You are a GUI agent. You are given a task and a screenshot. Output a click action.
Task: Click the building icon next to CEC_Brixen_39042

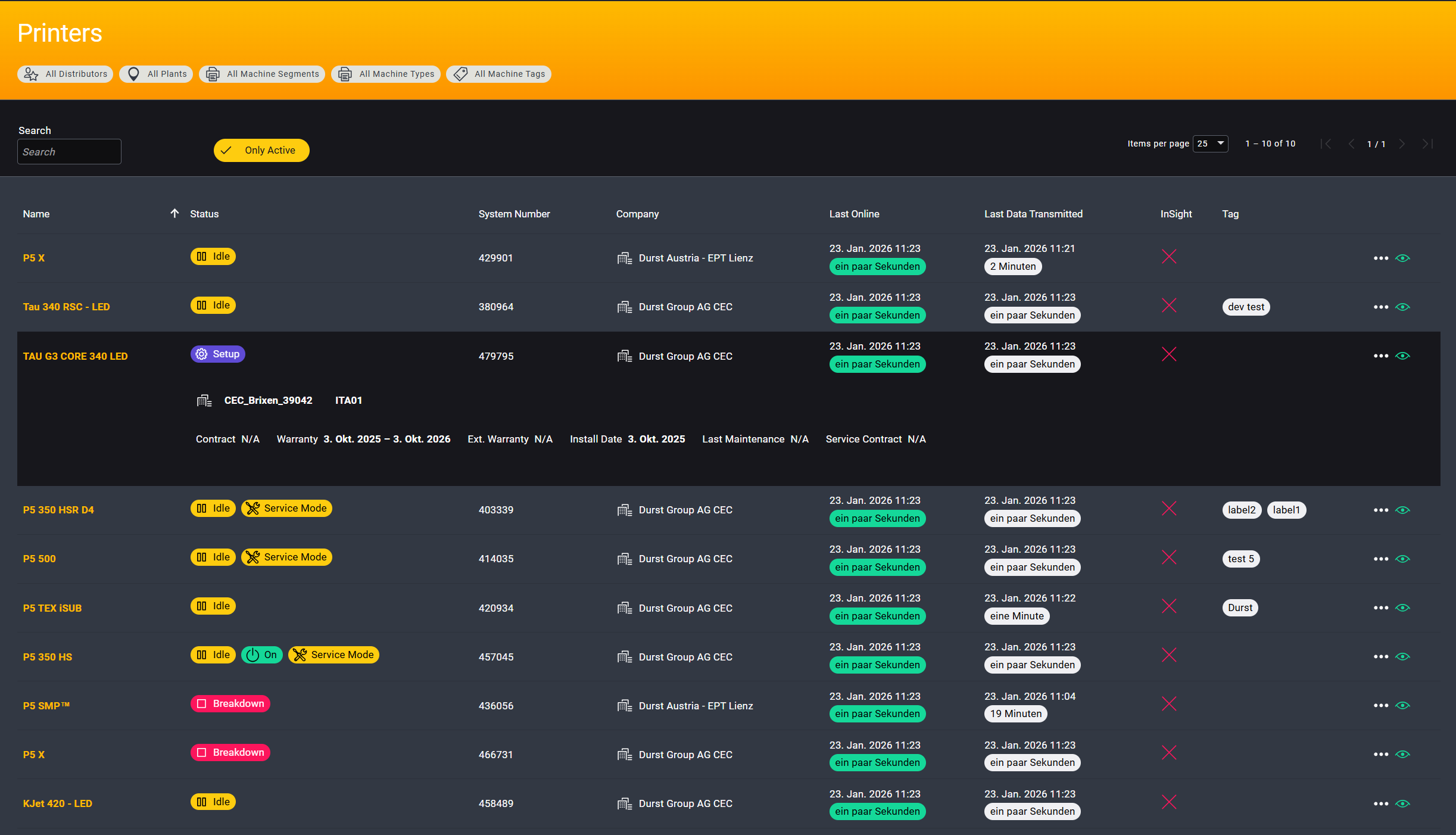(x=204, y=401)
